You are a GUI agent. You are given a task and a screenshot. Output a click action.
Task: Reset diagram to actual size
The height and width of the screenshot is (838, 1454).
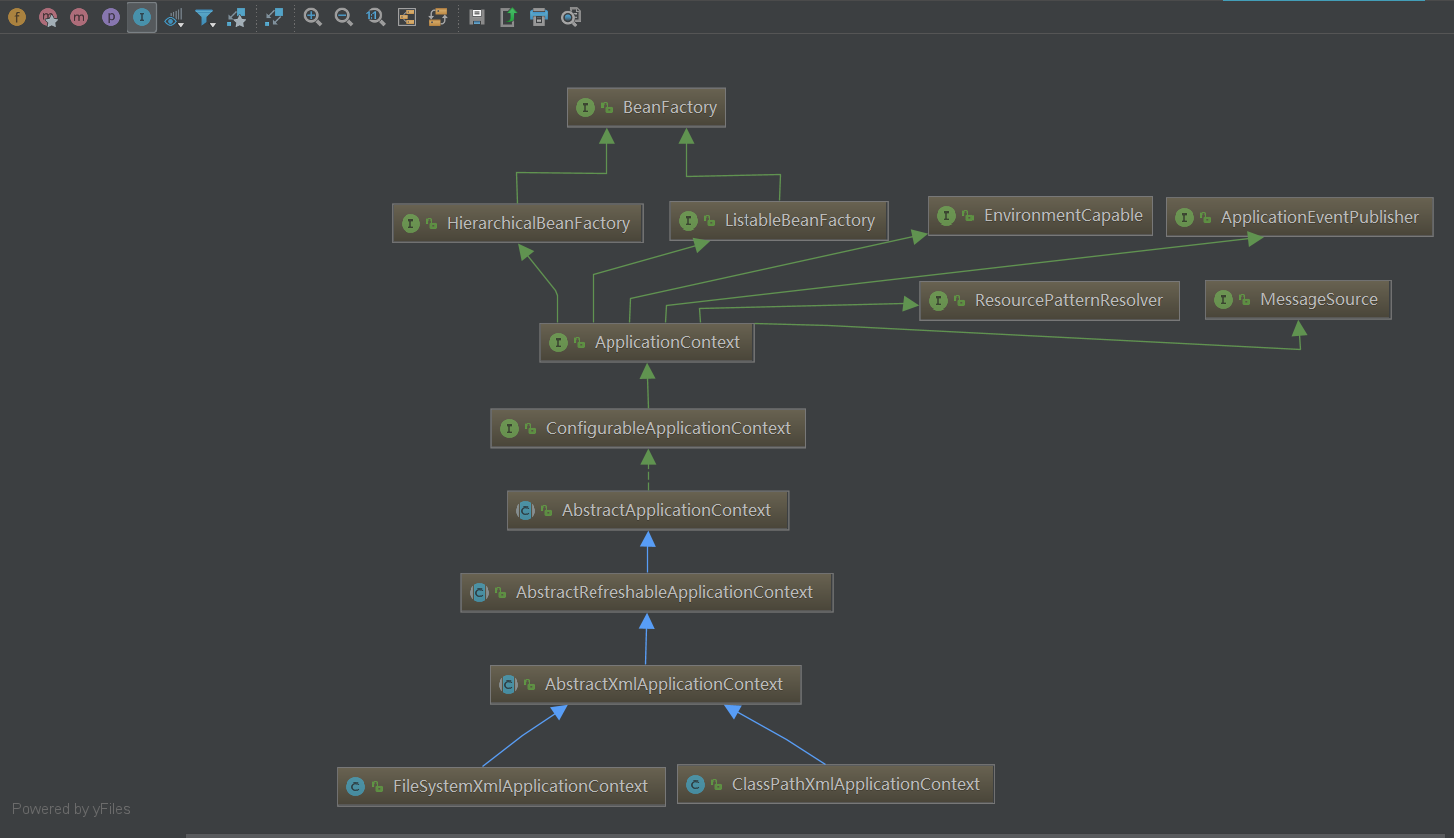376,17
